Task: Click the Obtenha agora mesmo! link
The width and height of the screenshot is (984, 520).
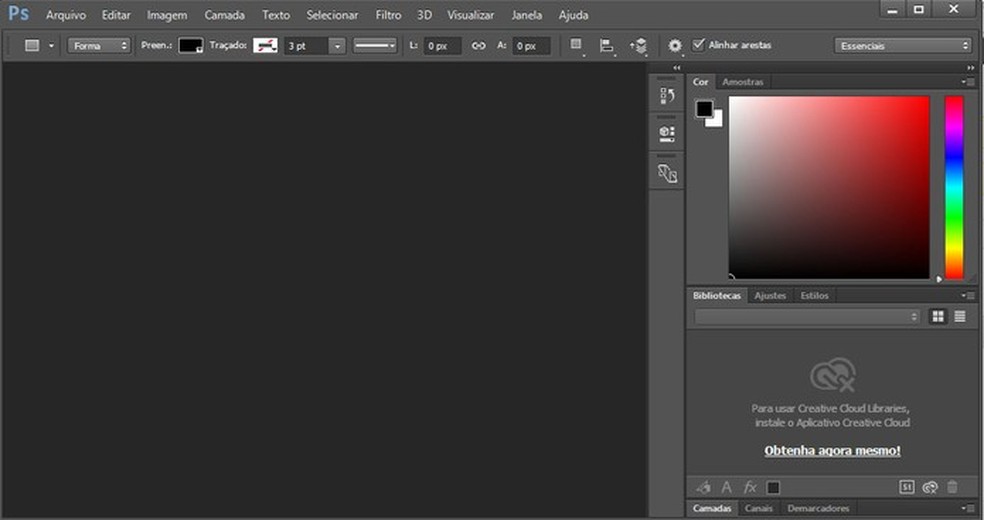Action: [x=832, y=451]
